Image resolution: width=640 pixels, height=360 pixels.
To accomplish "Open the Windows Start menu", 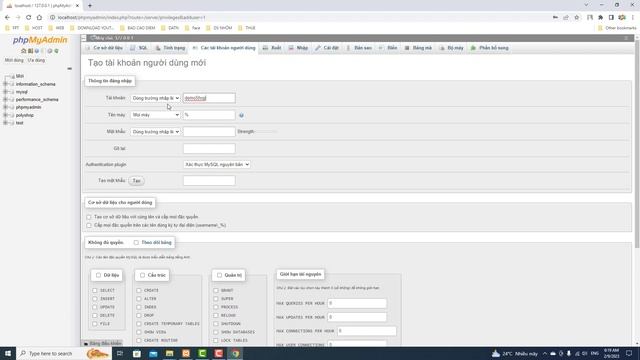I will click(8, 353).
